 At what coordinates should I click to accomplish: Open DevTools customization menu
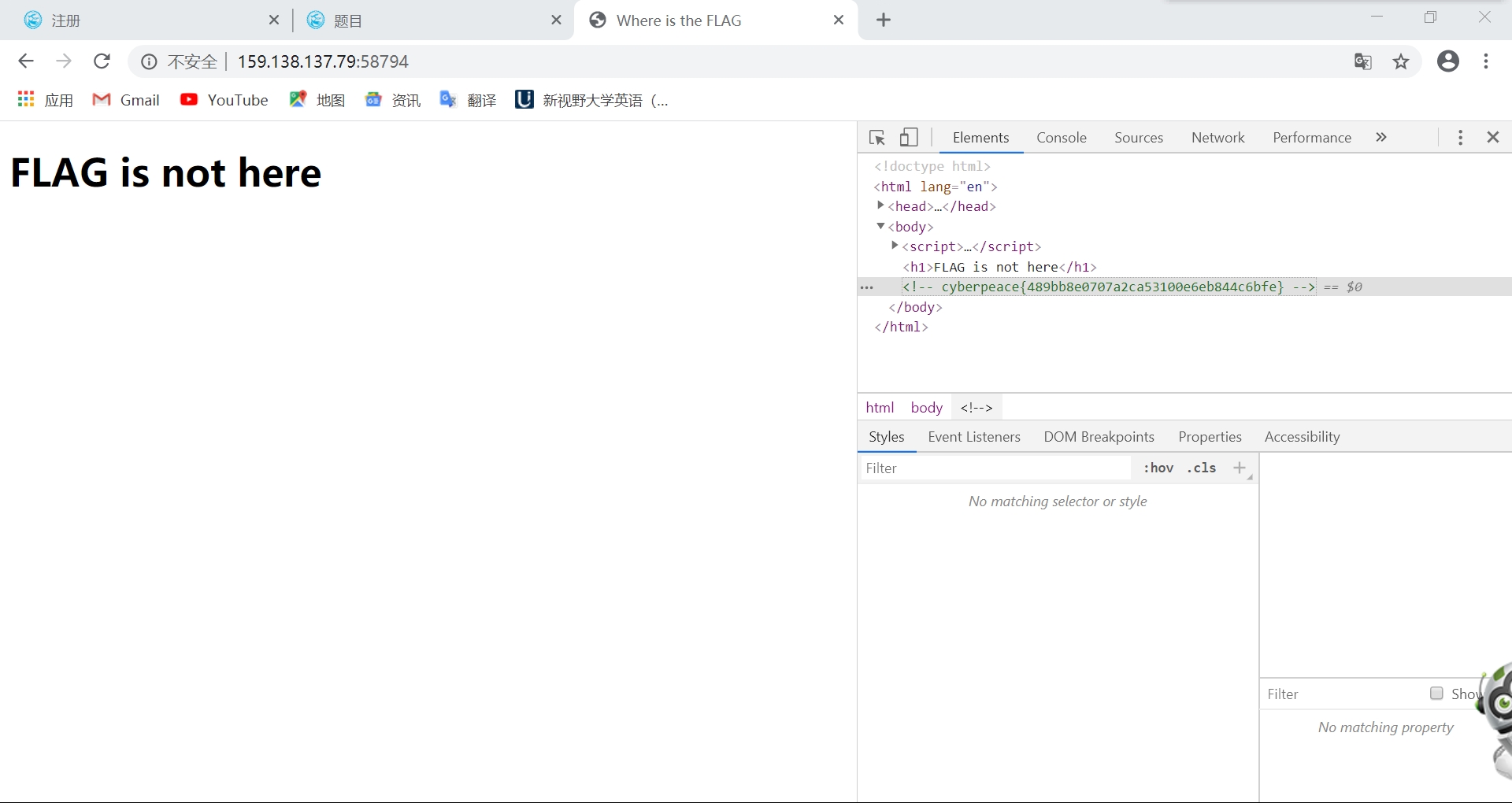click(x=1459, y=137)
